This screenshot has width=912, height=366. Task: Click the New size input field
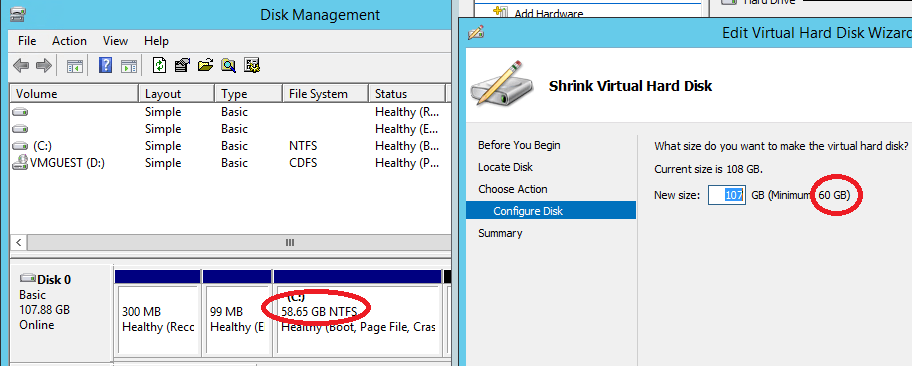[x=726, y=196]
